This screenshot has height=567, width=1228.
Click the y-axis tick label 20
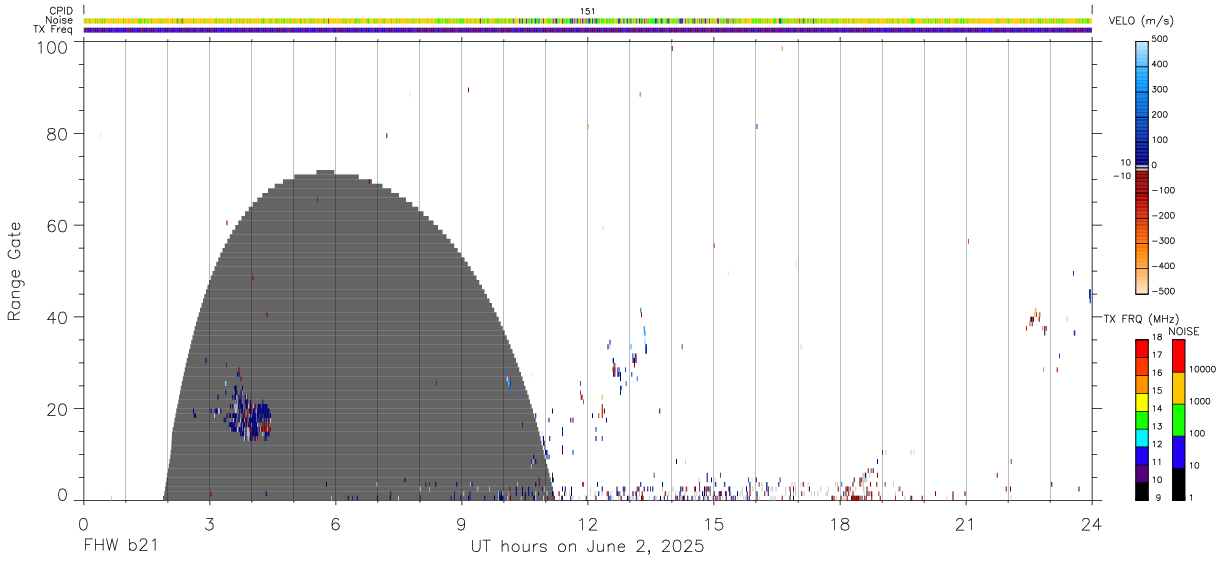[58, 409]
